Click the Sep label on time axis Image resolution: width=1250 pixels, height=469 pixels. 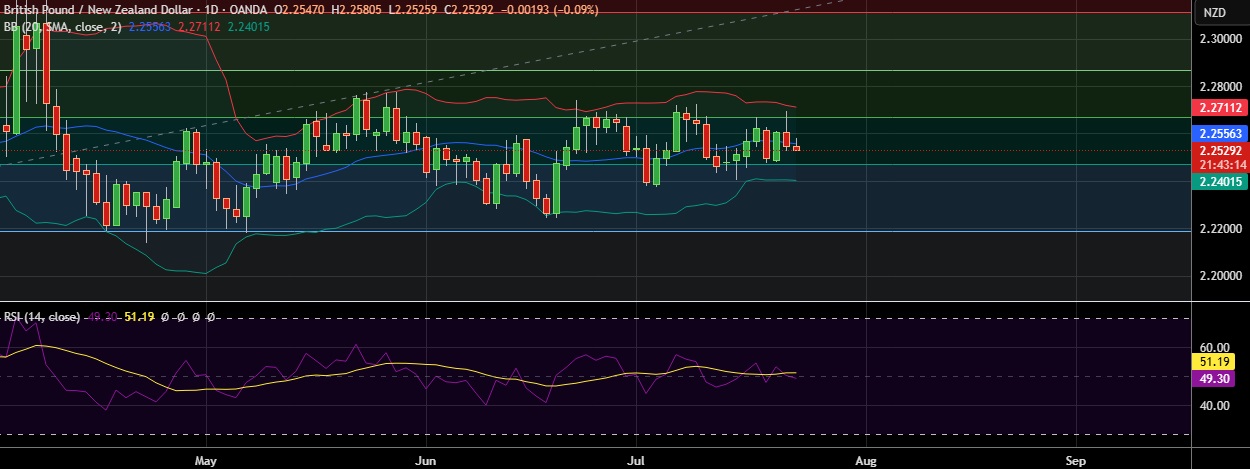pyautogui.click(x=1076, y=461)
